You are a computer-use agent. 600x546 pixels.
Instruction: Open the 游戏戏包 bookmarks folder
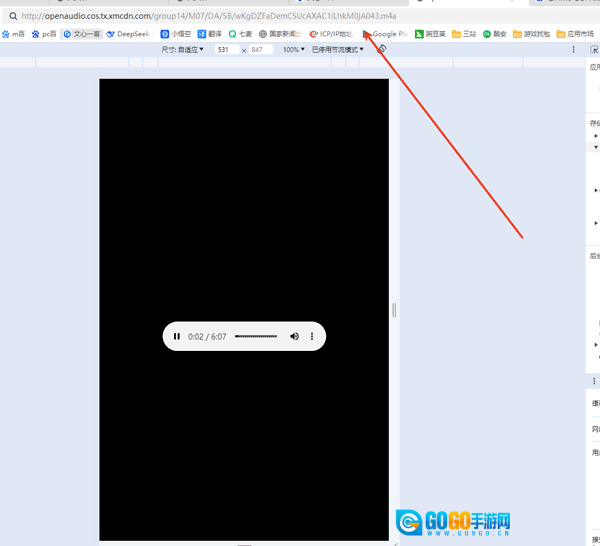point(530,33)
